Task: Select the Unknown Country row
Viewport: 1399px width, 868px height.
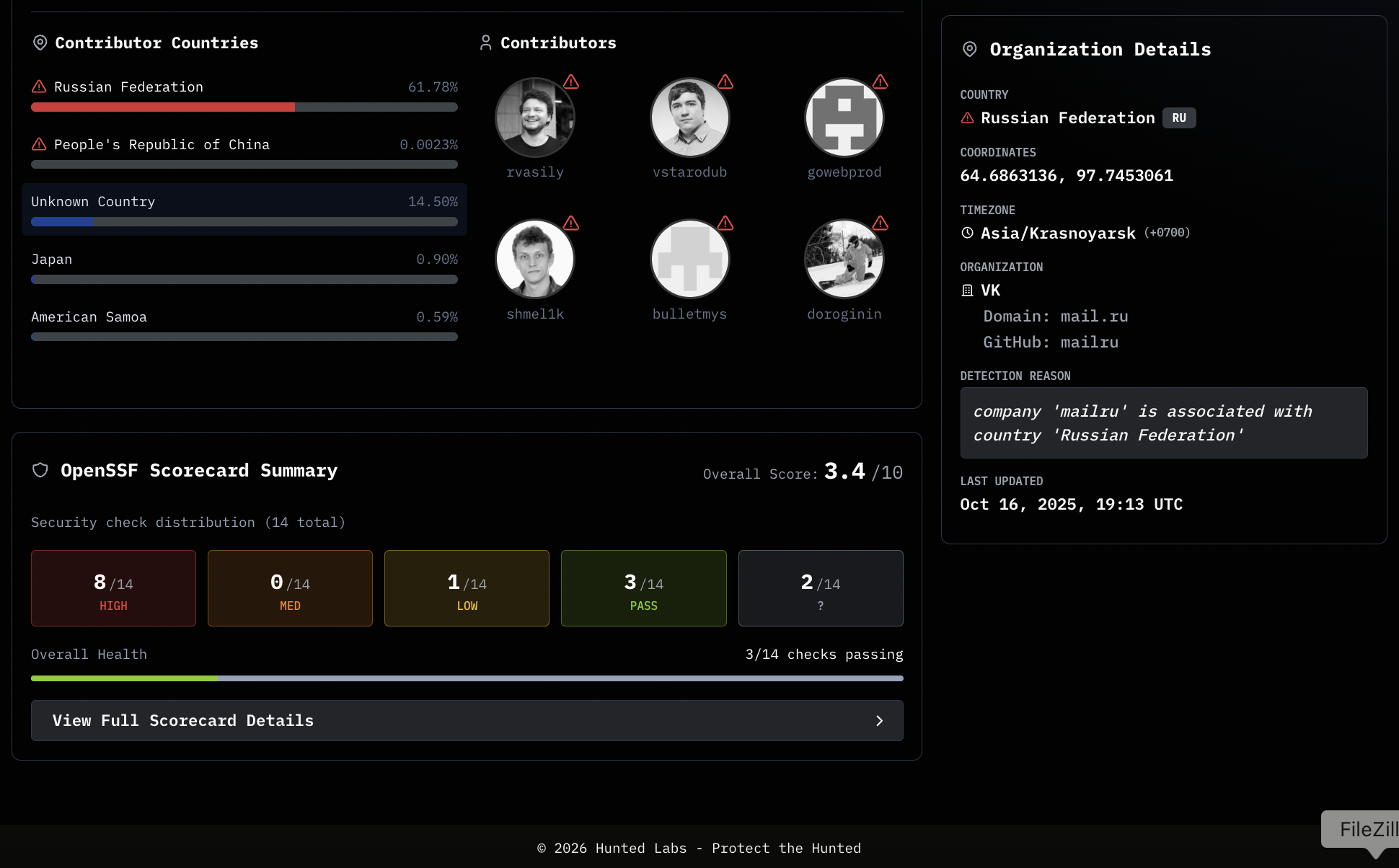Action: pyautogui.click(x=244, y=209)
